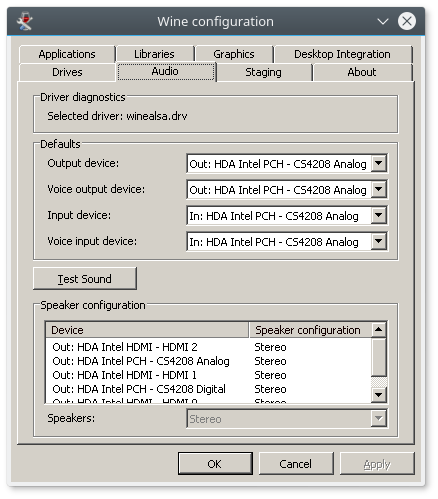Close the Wine configuration window
The image size is (438, 499).
(x=407, y=21)
